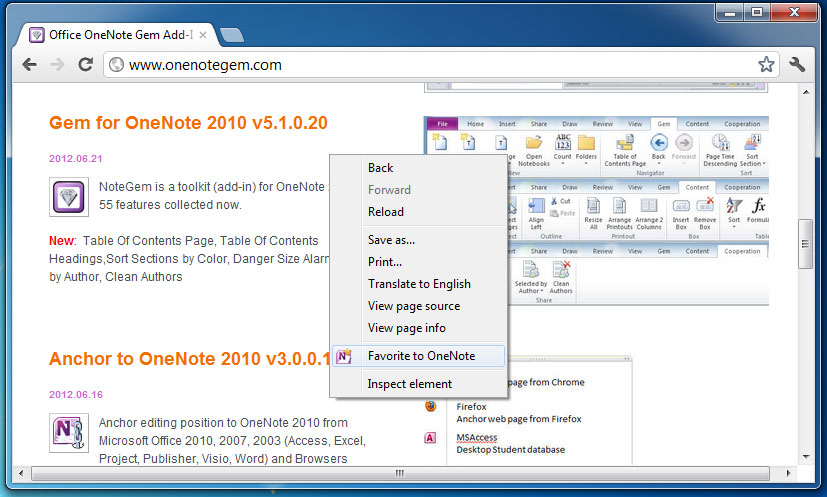Open the Gem for OneNote 2010 v5.1.0.20 heading link
The image size is (827, 497).
pos(188,123)
